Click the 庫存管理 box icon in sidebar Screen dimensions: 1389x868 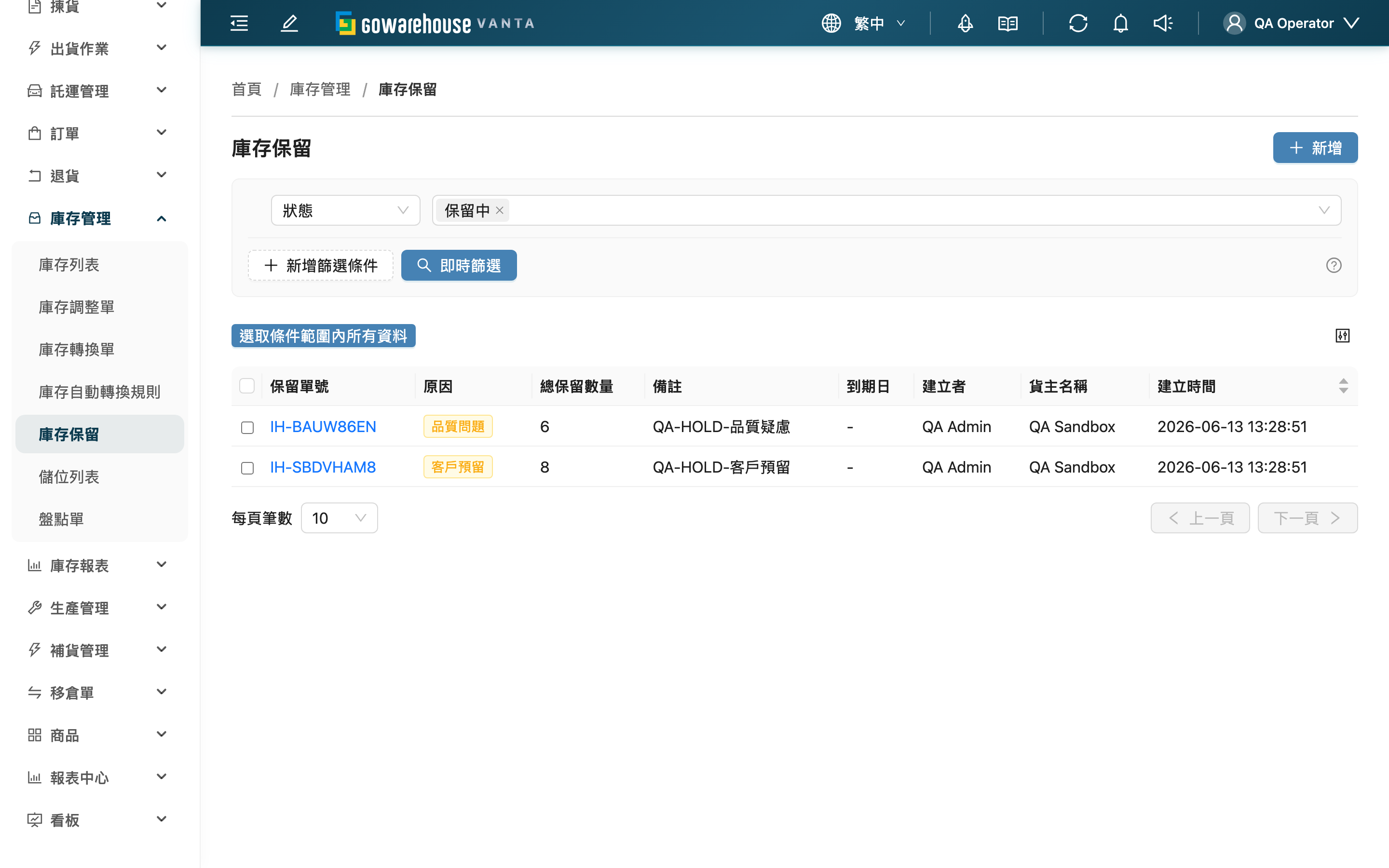click(34, 218)
